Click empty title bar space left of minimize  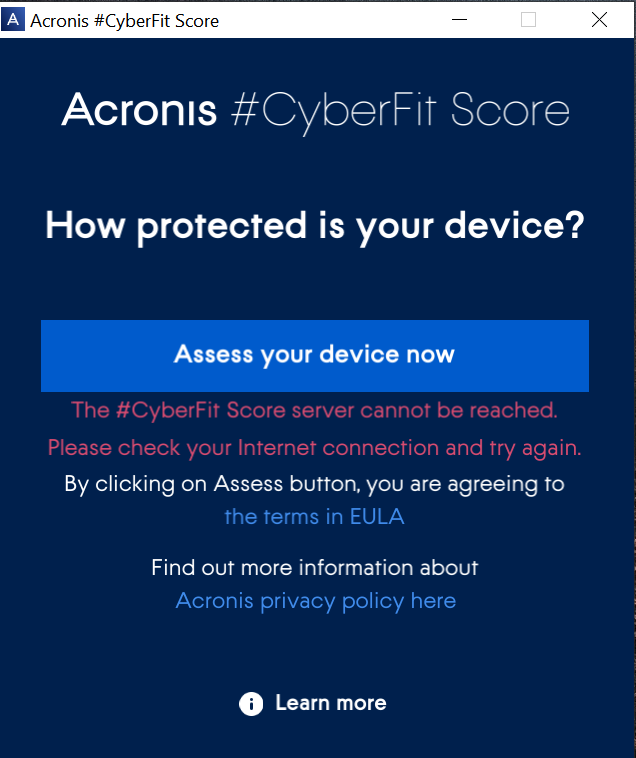pos(330,19)
